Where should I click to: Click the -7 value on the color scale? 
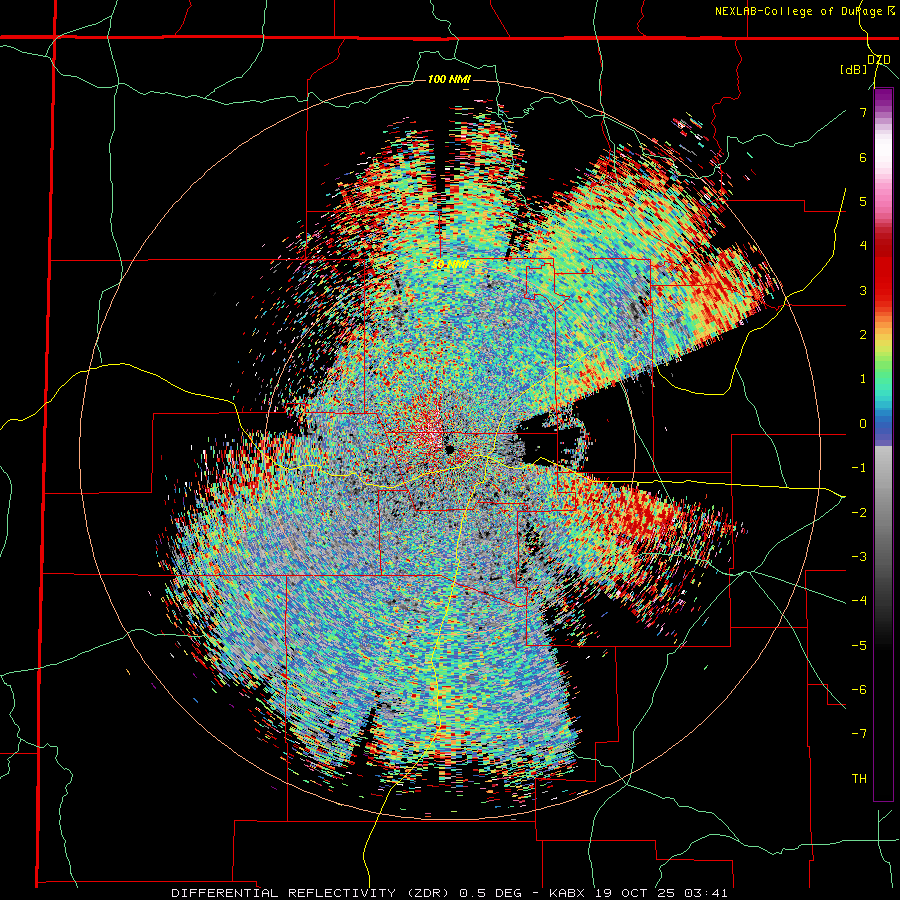(859, 734)
